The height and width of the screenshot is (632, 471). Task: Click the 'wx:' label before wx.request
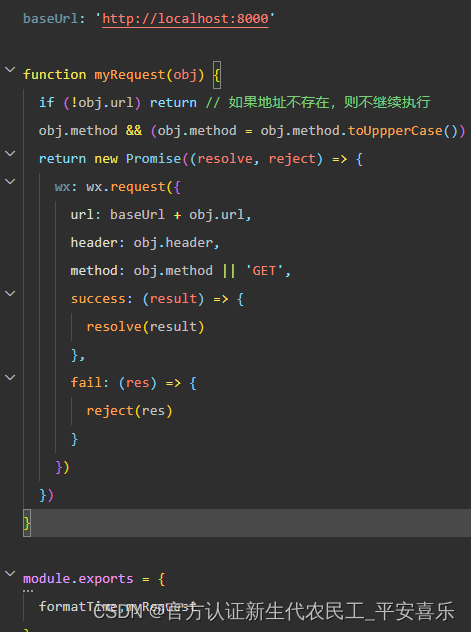click(x=66, y=187)
